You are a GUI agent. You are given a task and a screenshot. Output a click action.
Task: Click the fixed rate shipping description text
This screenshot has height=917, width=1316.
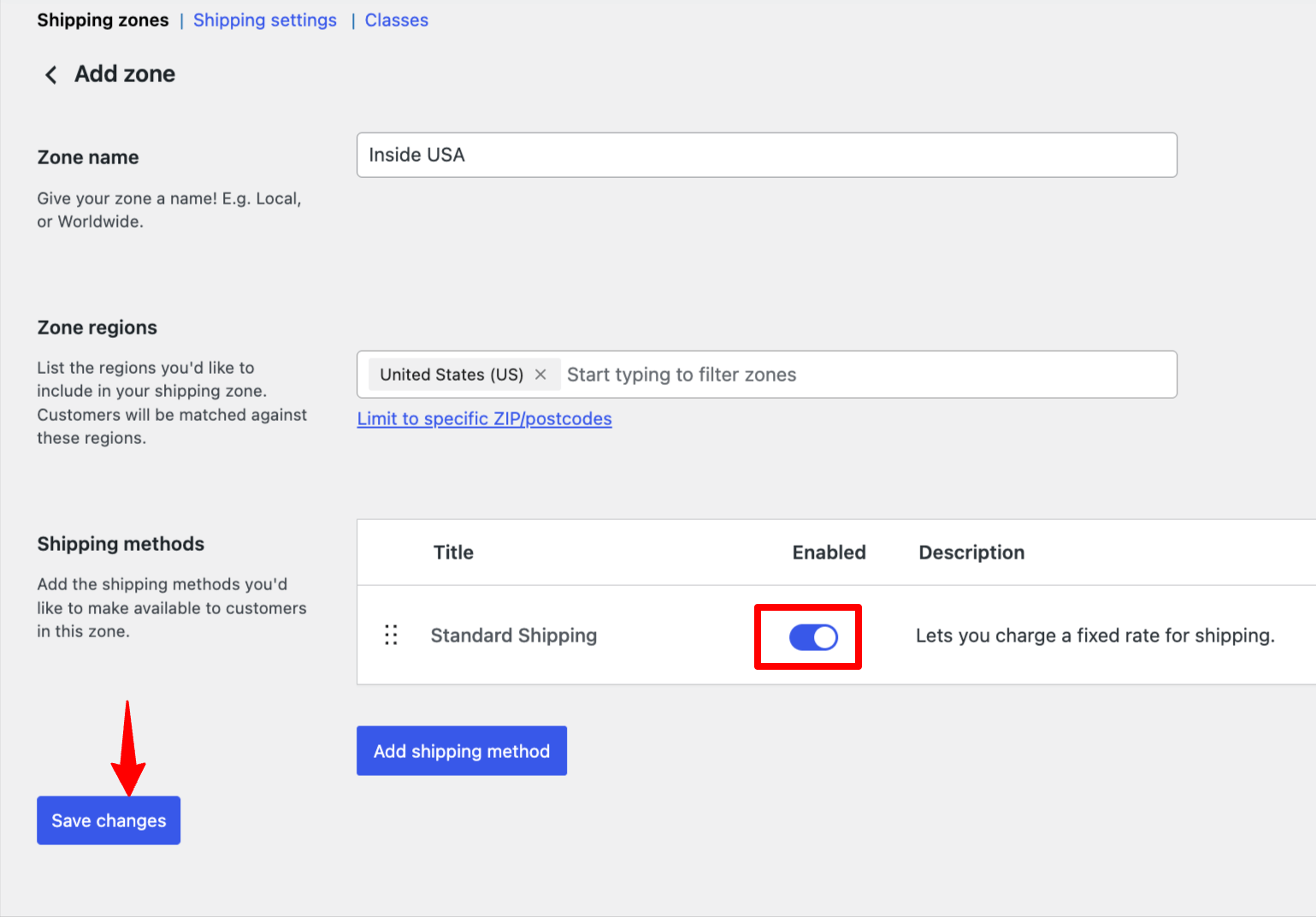1095,636
